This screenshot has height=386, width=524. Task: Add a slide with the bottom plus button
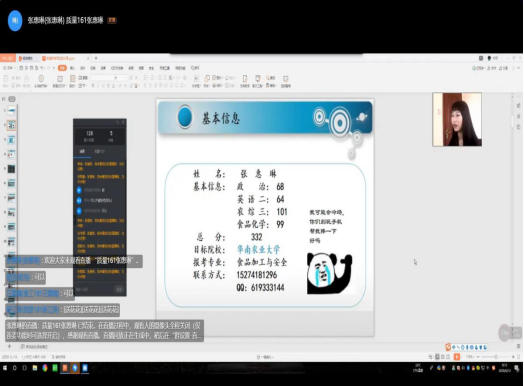tap(9, 346)
